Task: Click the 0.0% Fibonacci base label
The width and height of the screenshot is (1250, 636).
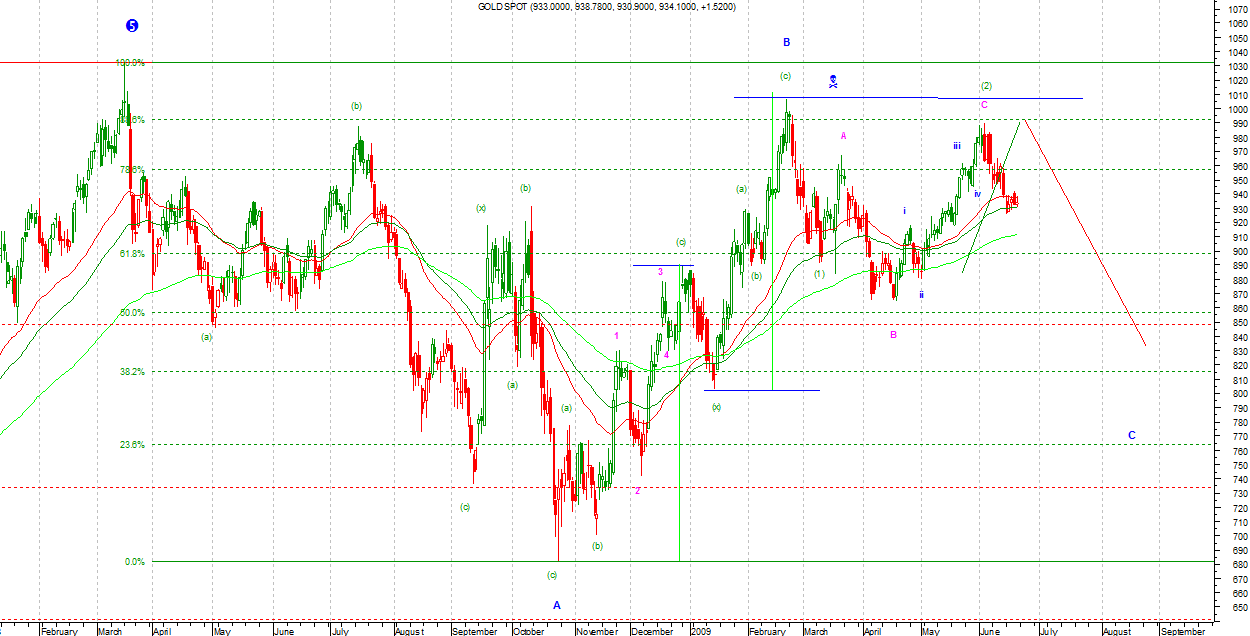Action: pos(135,562)
